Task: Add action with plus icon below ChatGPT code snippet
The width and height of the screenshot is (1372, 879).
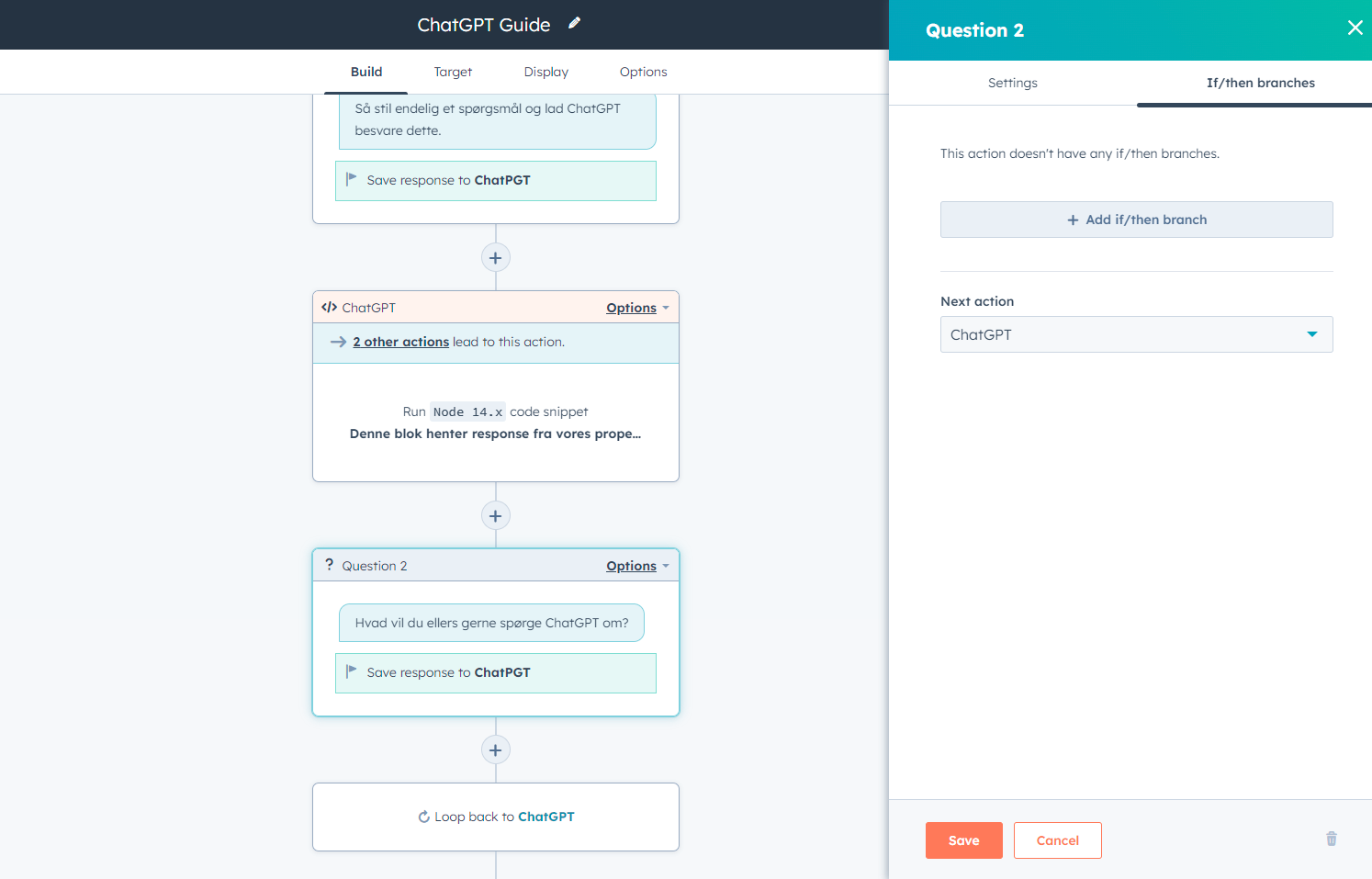Action: coord(496,516)
